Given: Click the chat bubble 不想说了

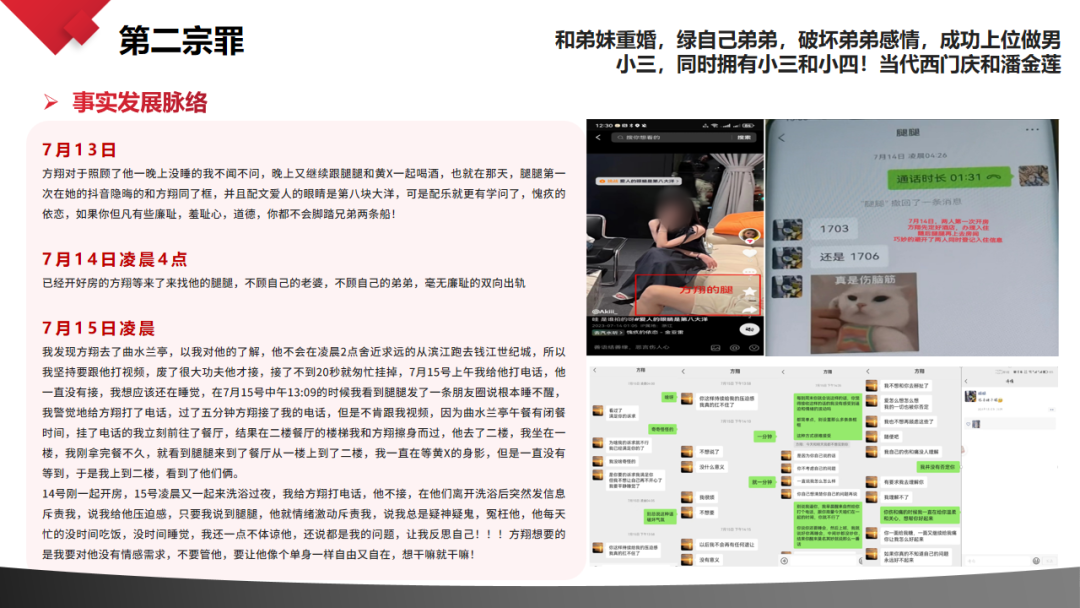Looking at the screenshot, I should click(709, 452).
